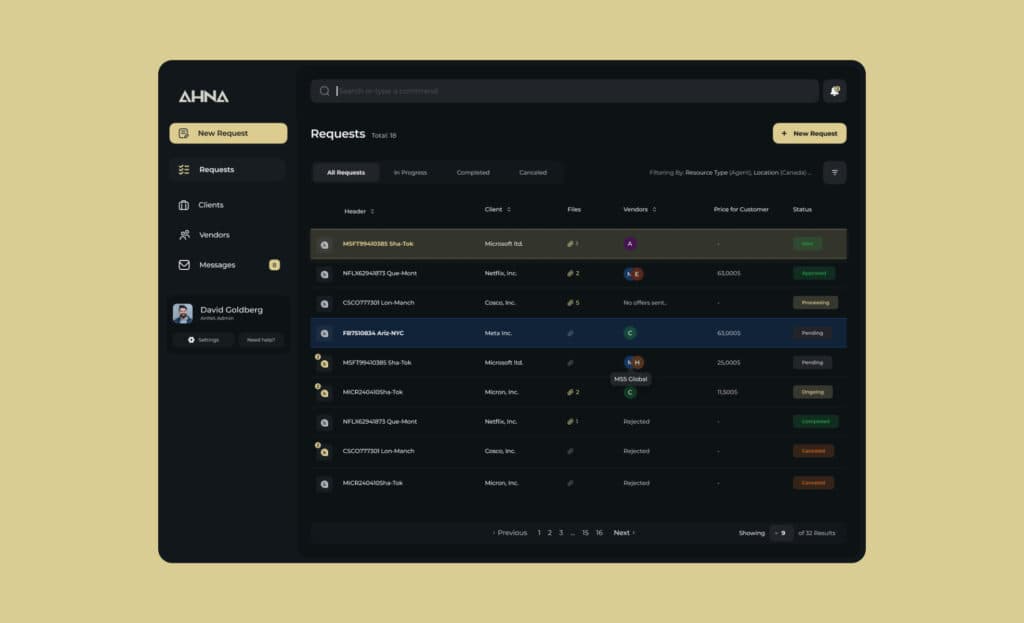Click the New status badge
This screenshot has height=623, width=1024.
pyautogui.click(x=807, y=244)
